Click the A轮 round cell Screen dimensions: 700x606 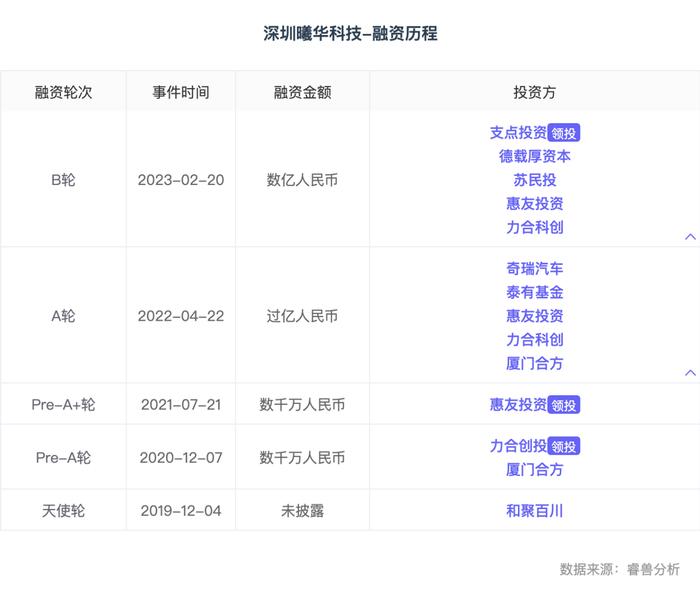point(63,316)
